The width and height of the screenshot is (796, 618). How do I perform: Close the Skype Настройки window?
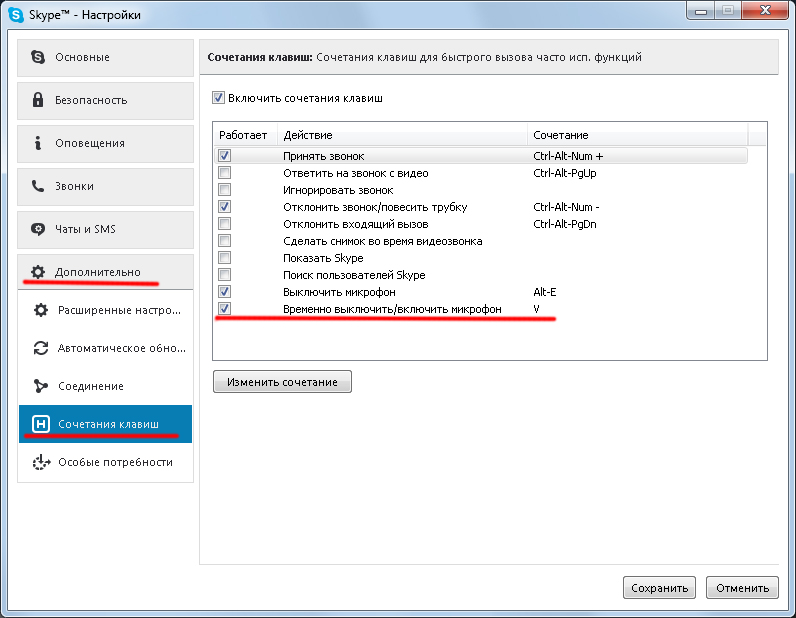(x=766, y=11)
